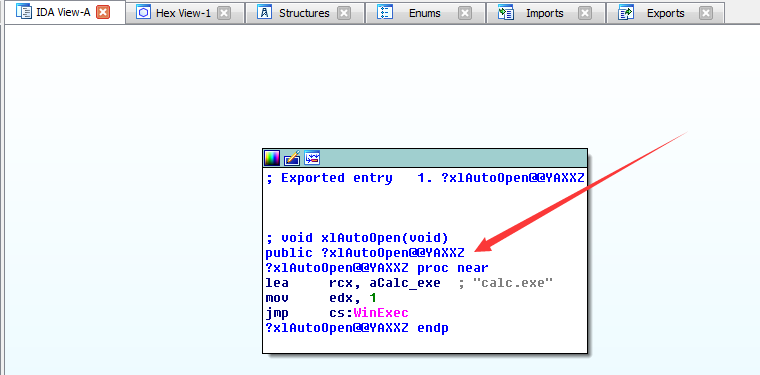This screenshot has width=760, height=375.
Task: Click the edit node text pencil icon
Action: [x=292, y=158]
